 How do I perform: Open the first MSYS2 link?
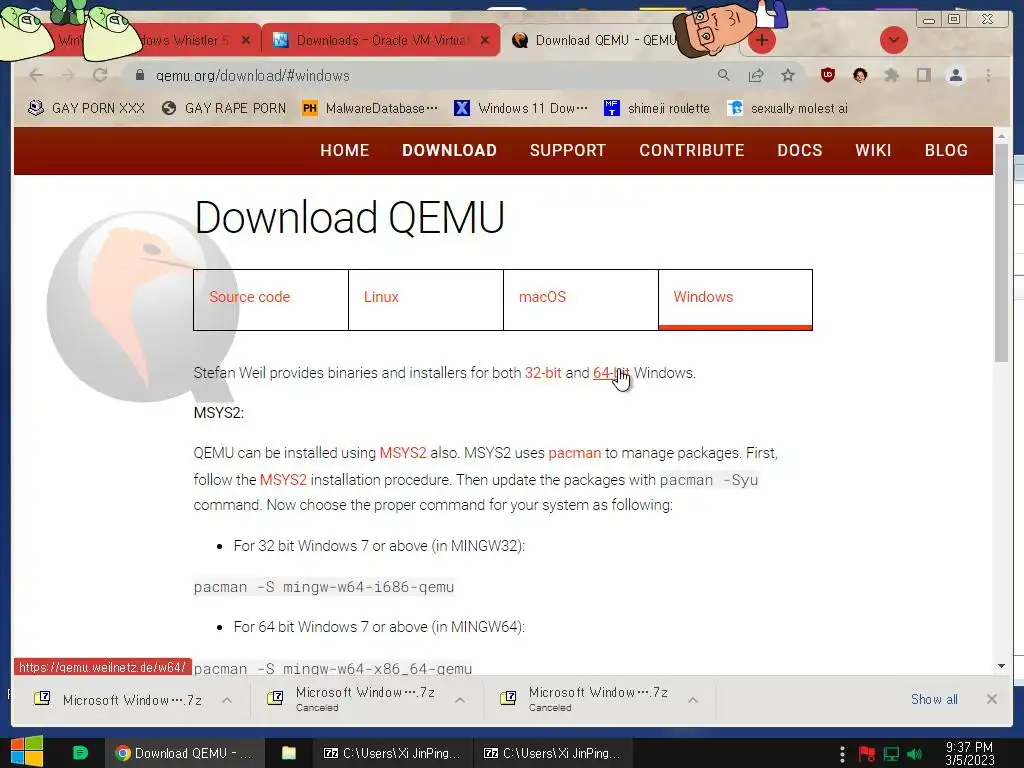[403, 453]
